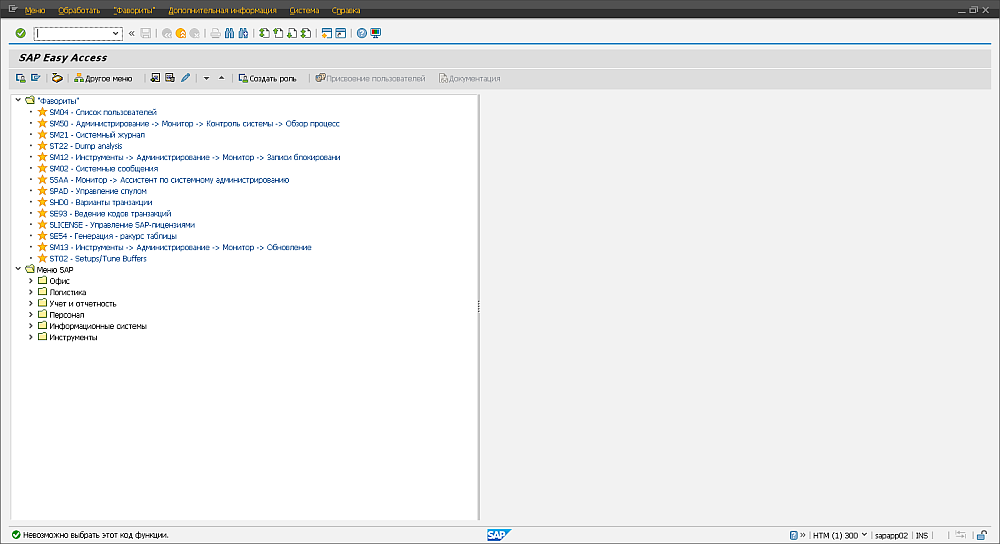This screenshot has width=1000, height=544.
Task: Select favorite SSAA - Ассистент по системному администрированию
Action: (169, 180)
